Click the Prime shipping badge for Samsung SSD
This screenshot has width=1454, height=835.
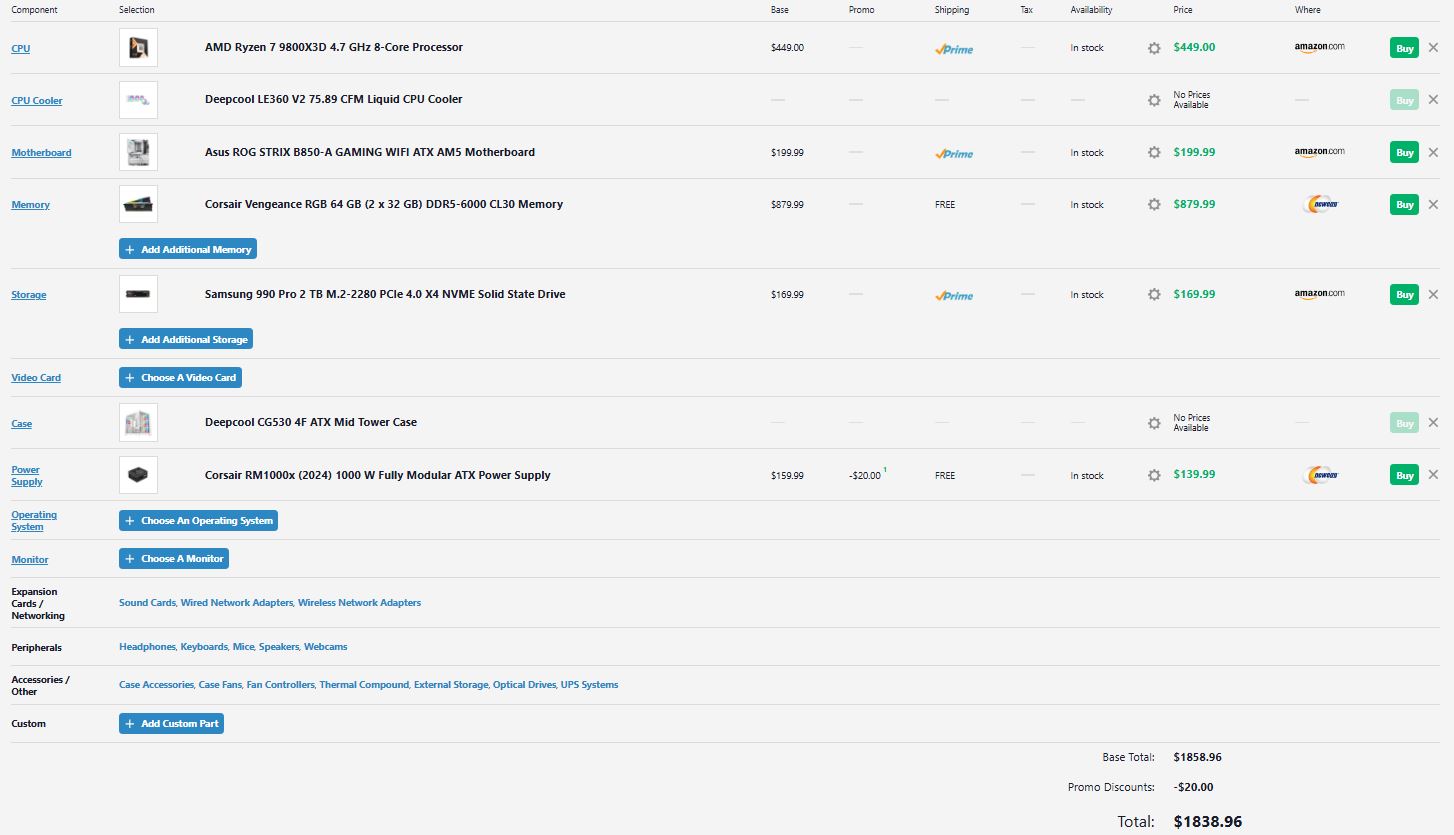pyautogui.click(x=954, y=296)
